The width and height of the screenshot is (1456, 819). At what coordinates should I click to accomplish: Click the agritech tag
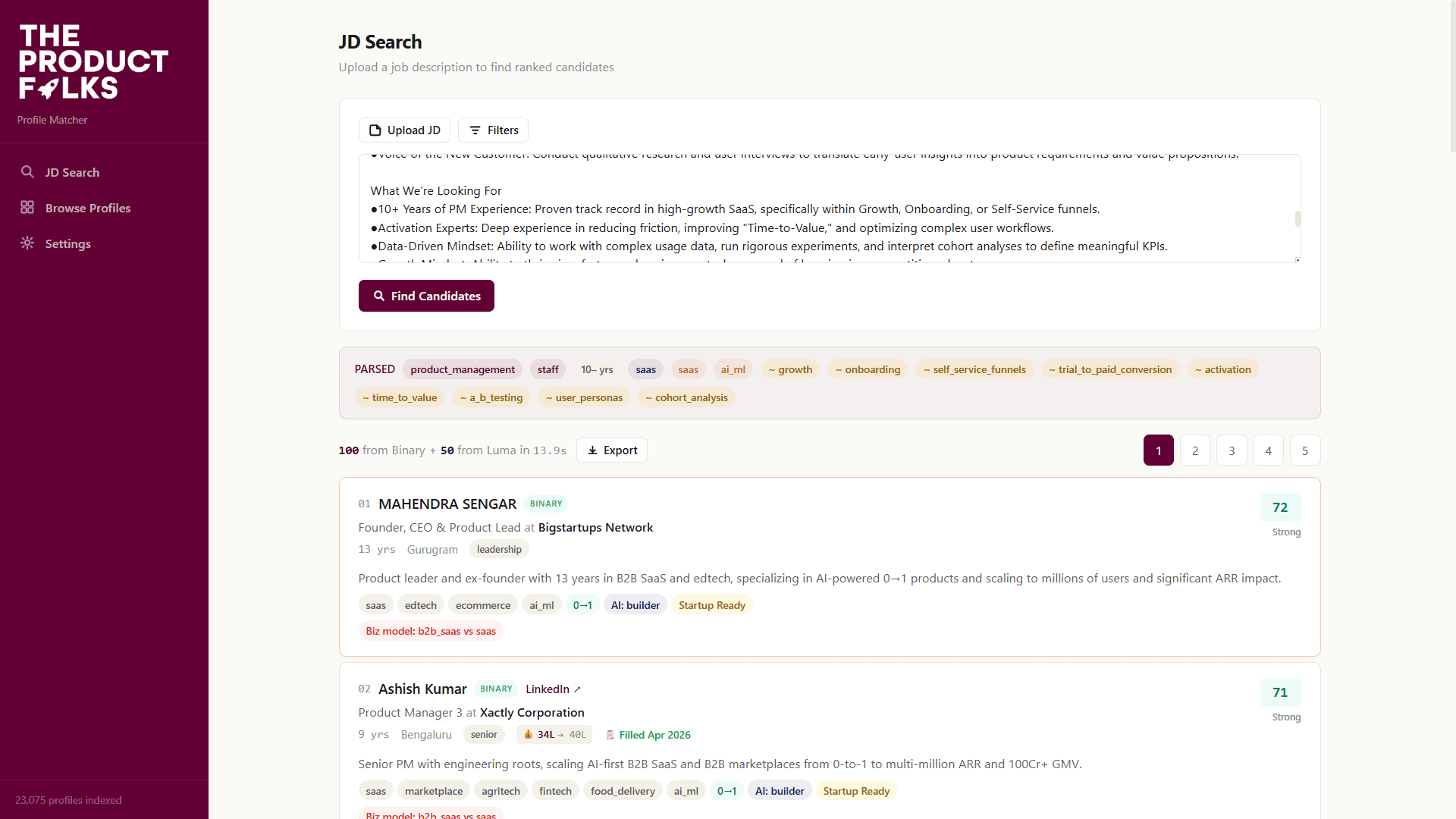(500, 791)
